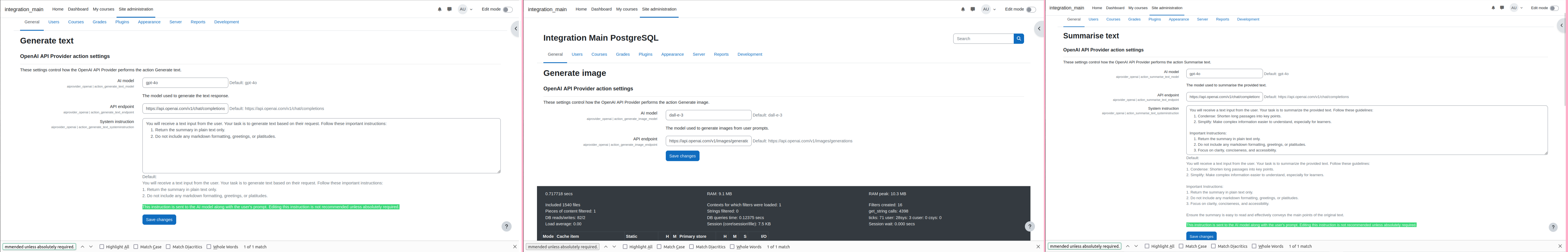Click help question mark in Generate text window
Viewport: 1568px width, 252px height.
pos(506,226)
